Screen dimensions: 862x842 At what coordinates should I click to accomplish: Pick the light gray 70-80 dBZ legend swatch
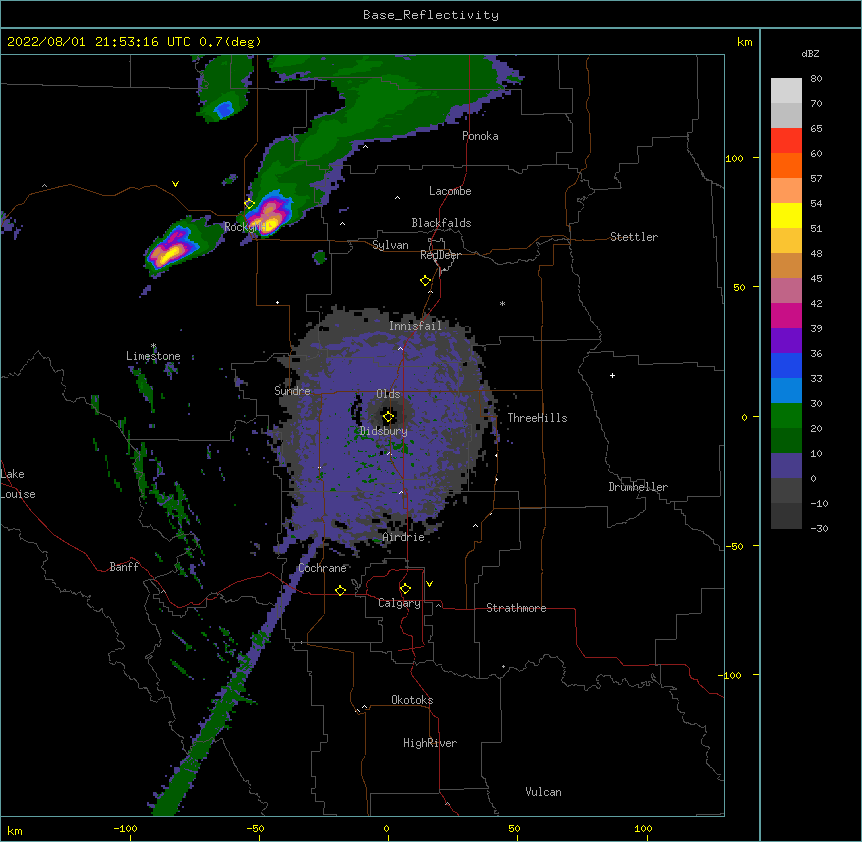786,91
